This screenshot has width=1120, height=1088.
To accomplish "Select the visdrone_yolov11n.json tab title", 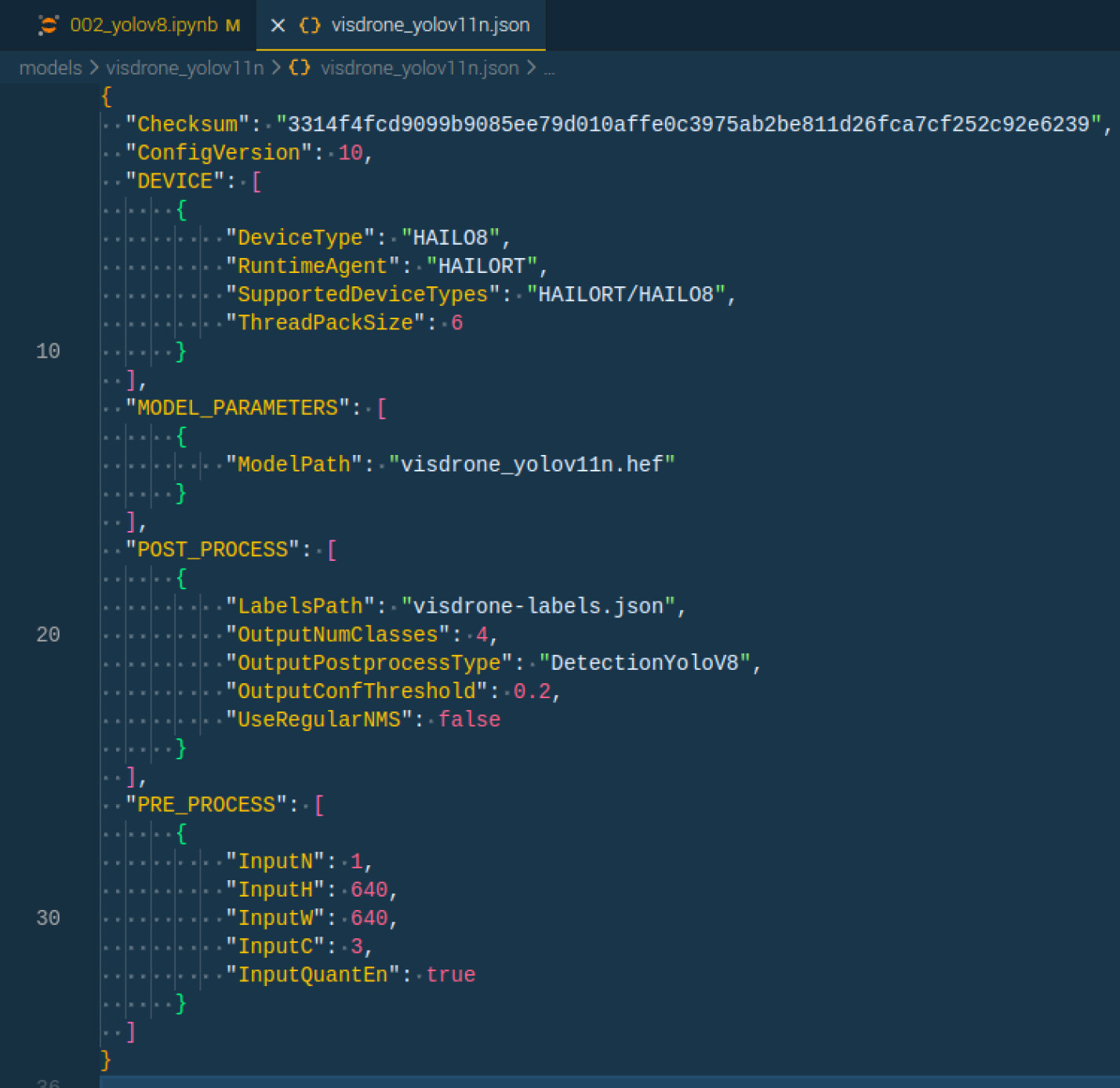I will [430, 25].
